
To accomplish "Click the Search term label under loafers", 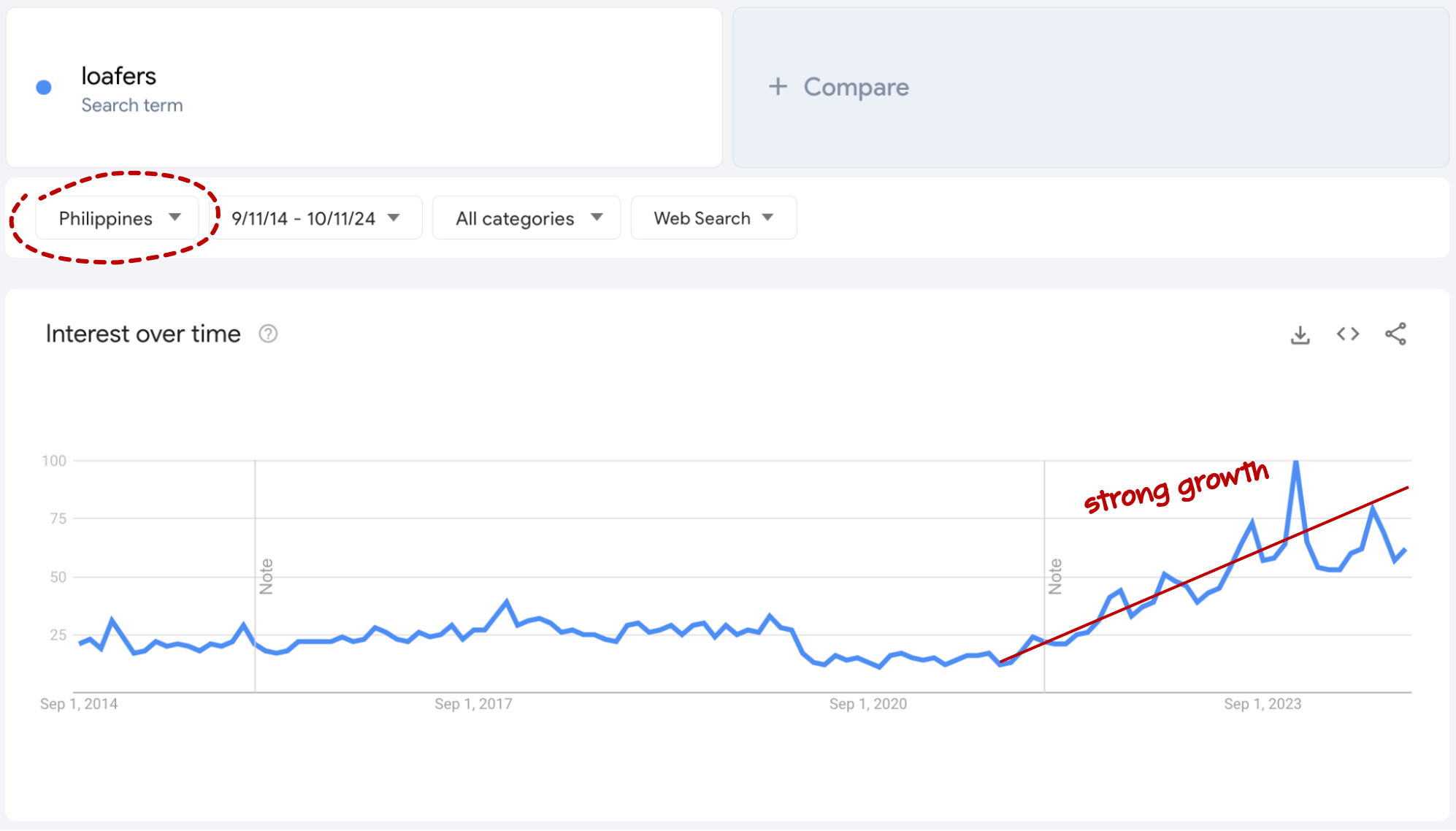I will (132, 105).
